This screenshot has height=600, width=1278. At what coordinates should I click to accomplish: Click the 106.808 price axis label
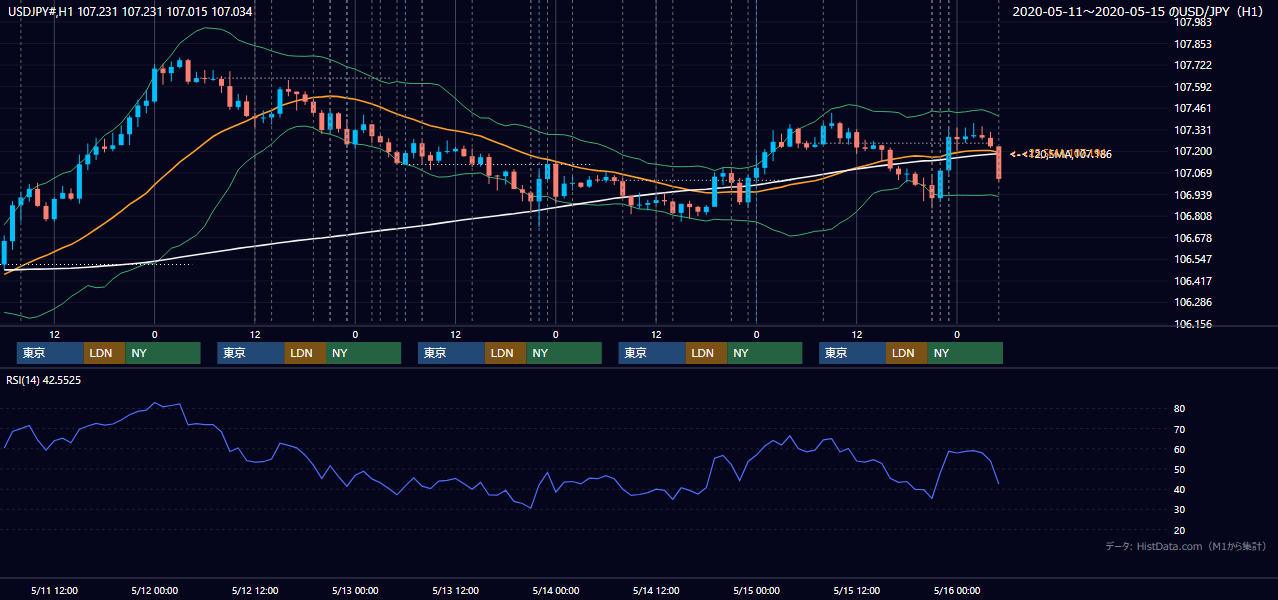(1191, 216)
